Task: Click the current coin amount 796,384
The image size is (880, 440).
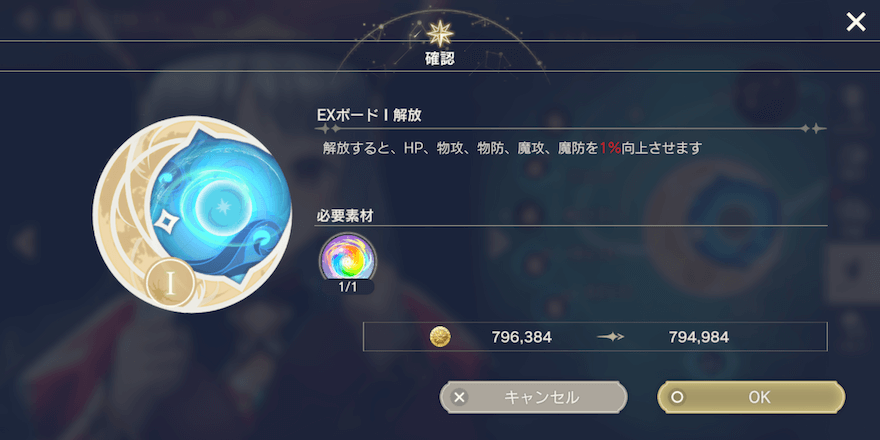Action: [x=521, y=337]
